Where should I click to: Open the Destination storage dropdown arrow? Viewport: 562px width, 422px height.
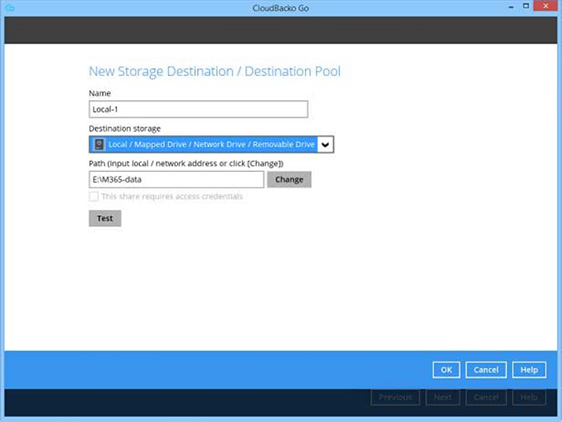[x=325, y=144]
